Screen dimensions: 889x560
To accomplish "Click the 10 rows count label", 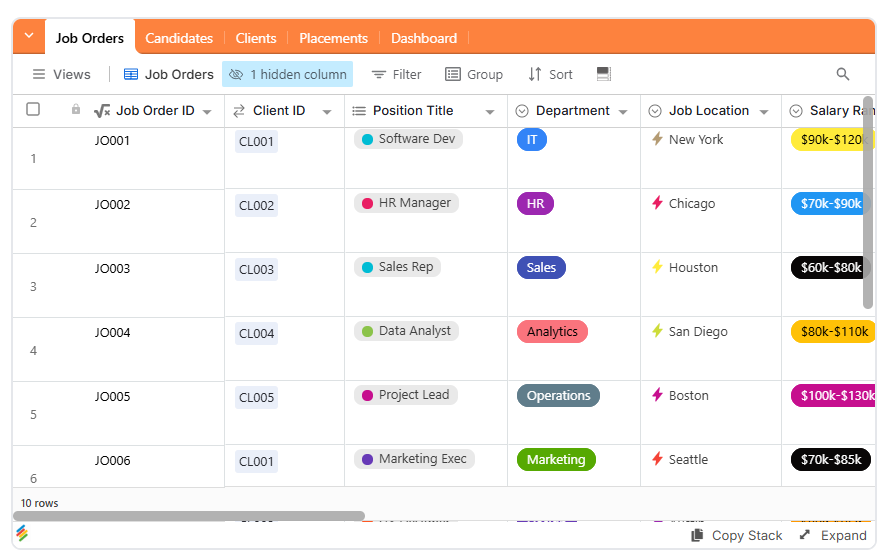I will pyautogui.click(x=40, y=503).
